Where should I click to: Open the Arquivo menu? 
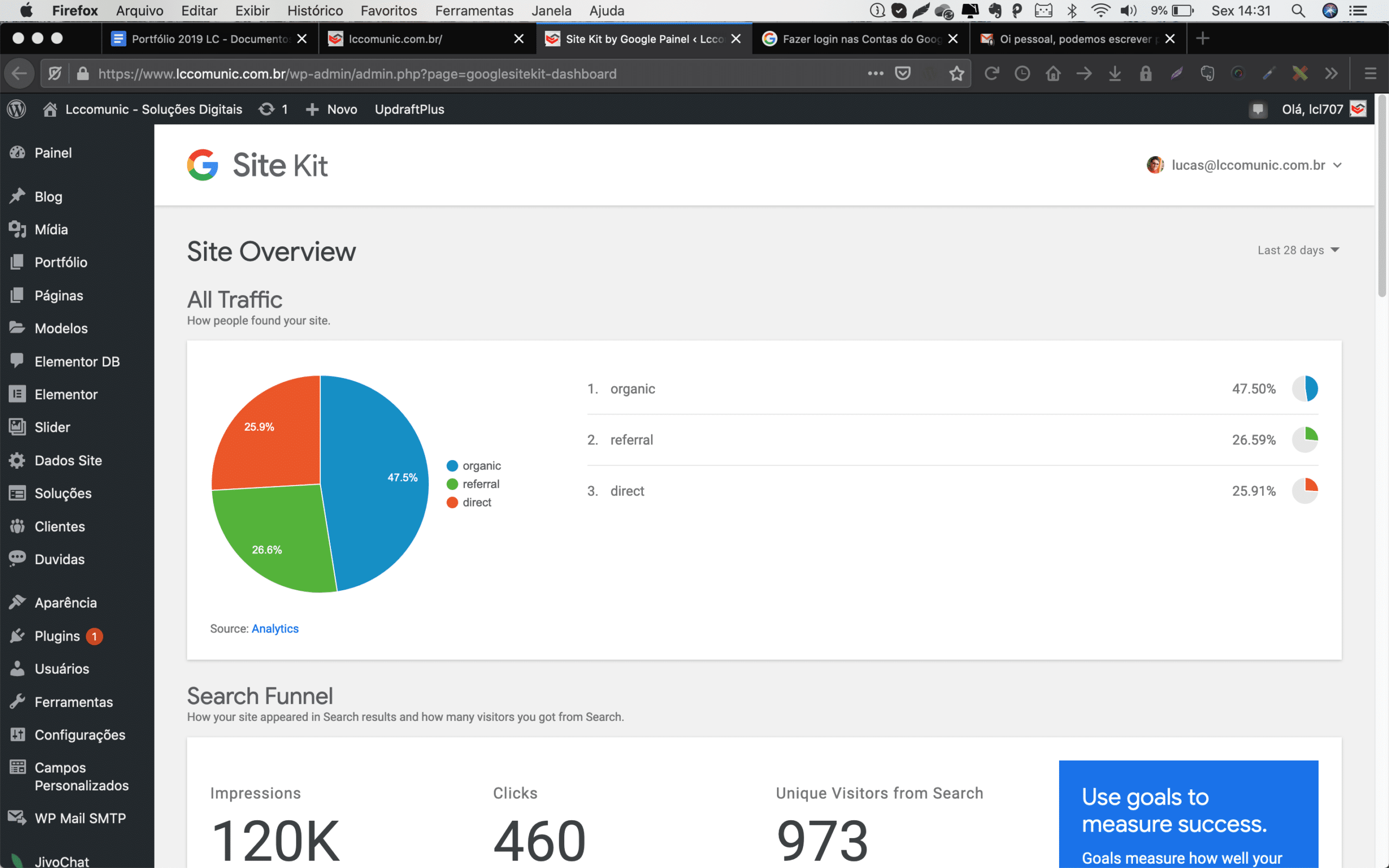[x=139, y=11]
